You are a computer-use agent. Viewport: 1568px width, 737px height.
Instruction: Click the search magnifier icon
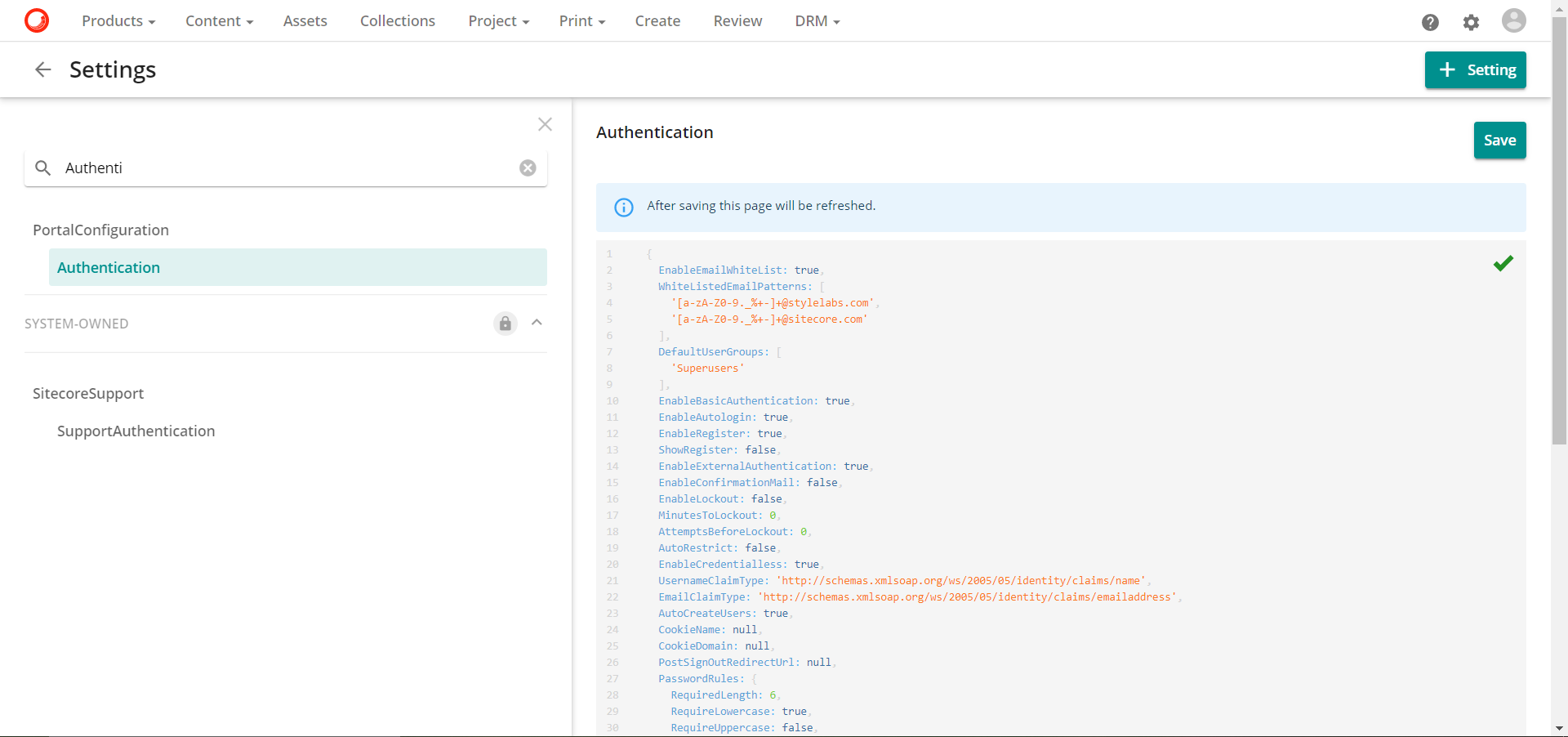coord(42,167)
